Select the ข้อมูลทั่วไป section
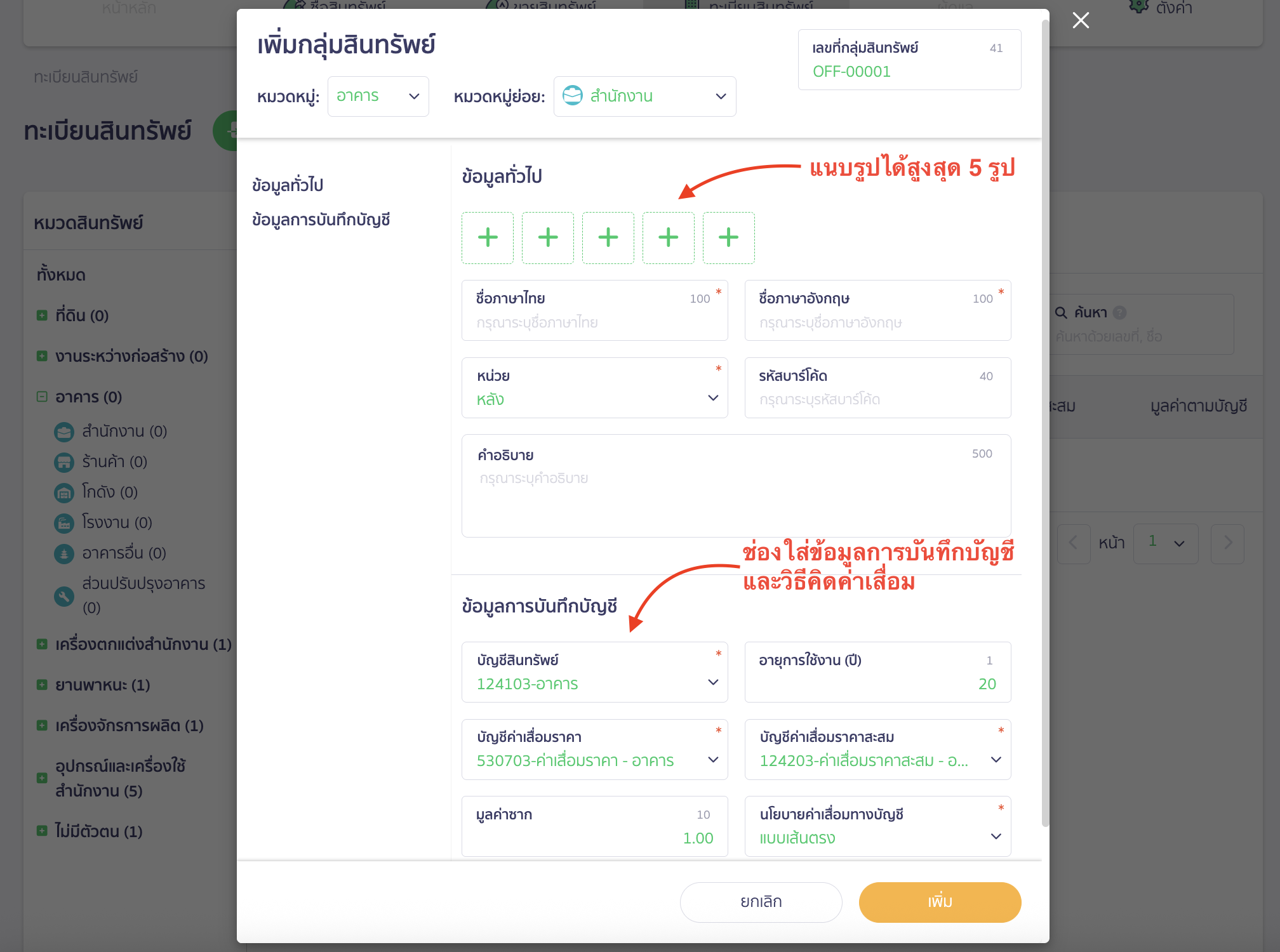1280x952 pixels. [286, 184]
